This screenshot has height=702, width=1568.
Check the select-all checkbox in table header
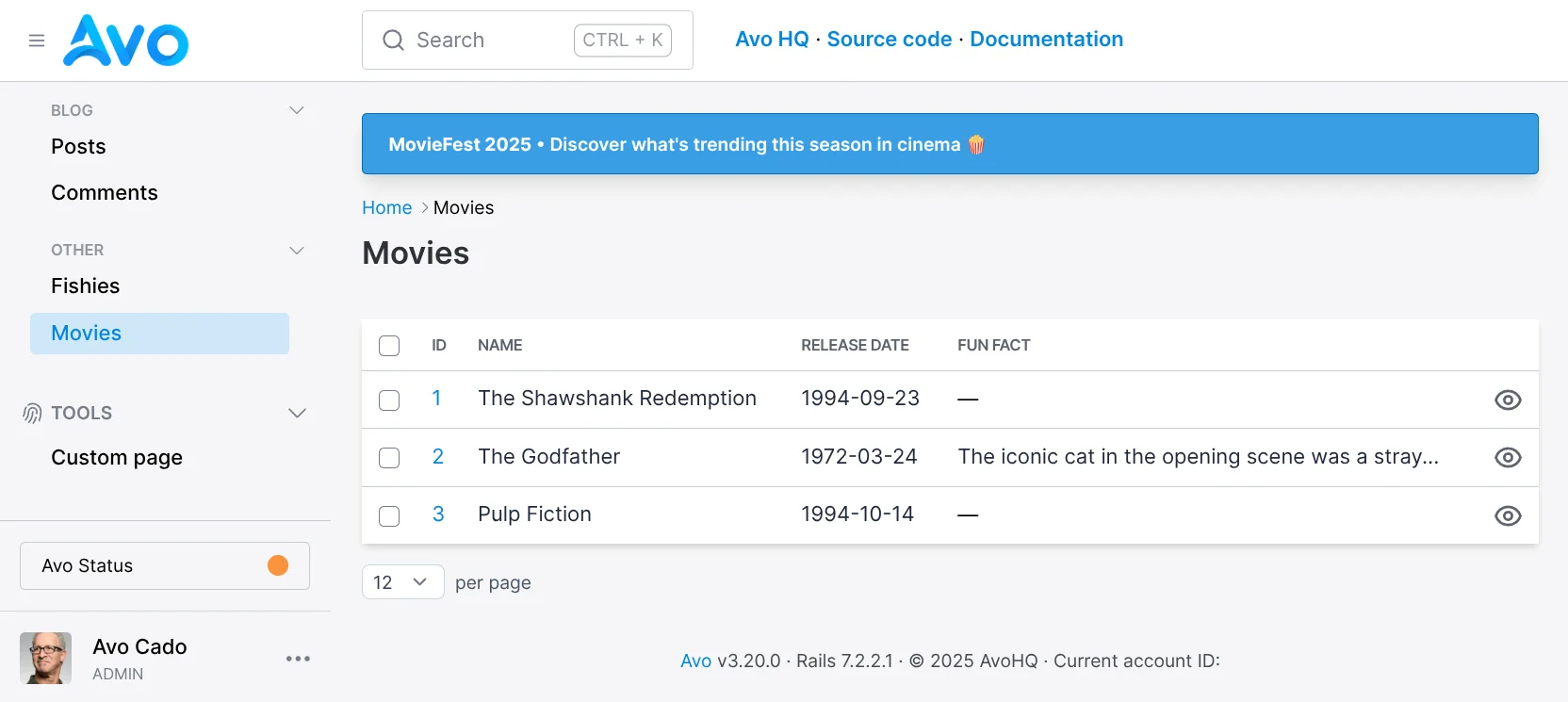(x=389, y=346)
